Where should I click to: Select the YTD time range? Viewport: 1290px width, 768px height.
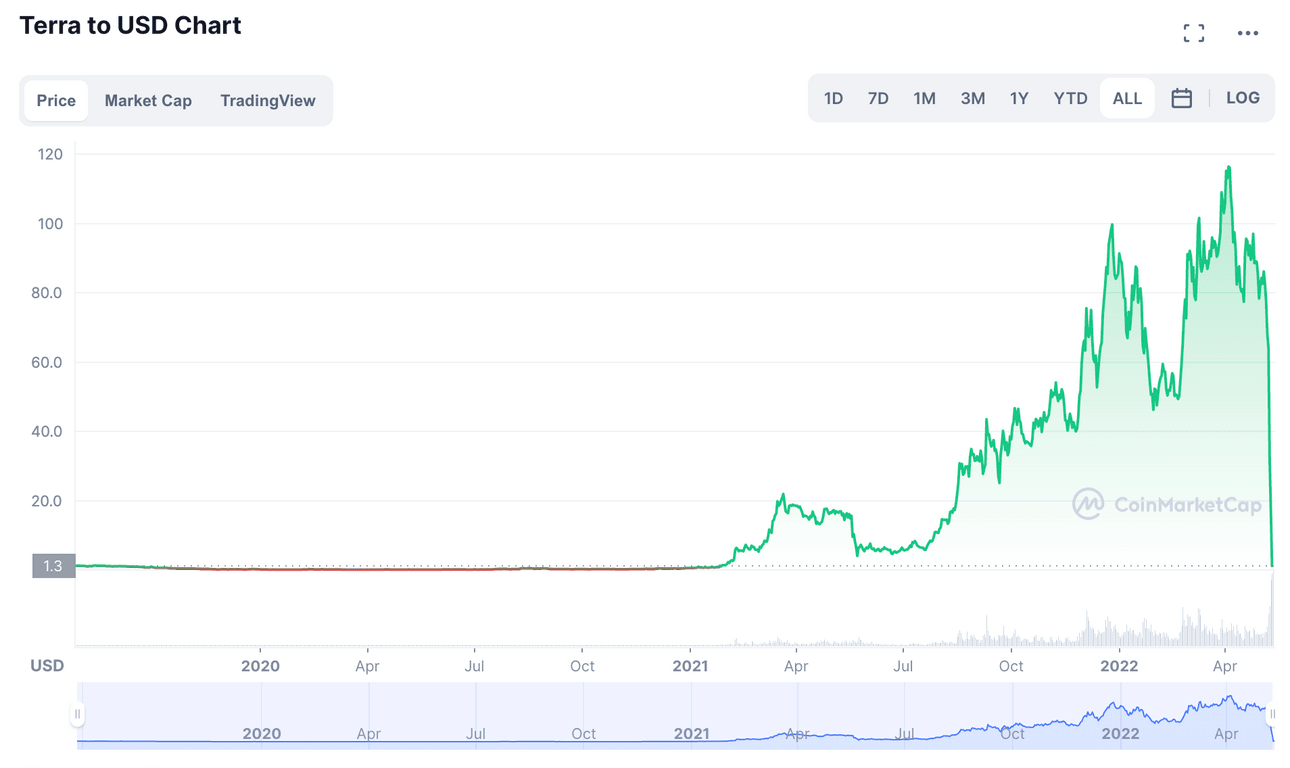point(1070,98)
